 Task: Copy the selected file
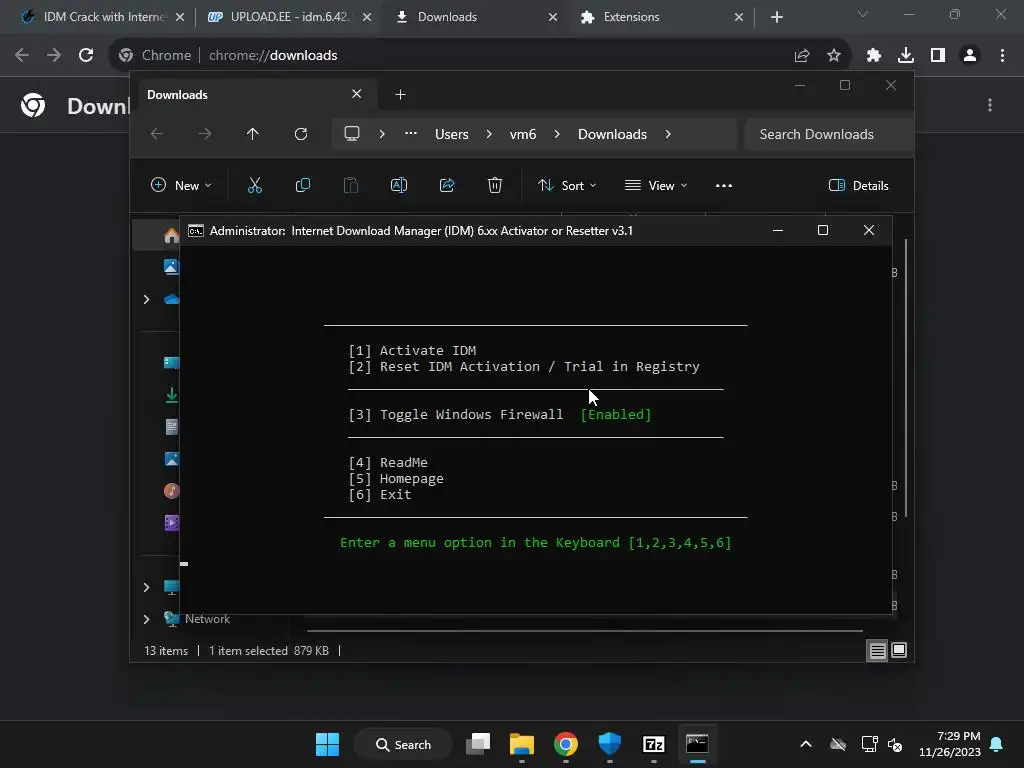point(302,185)
